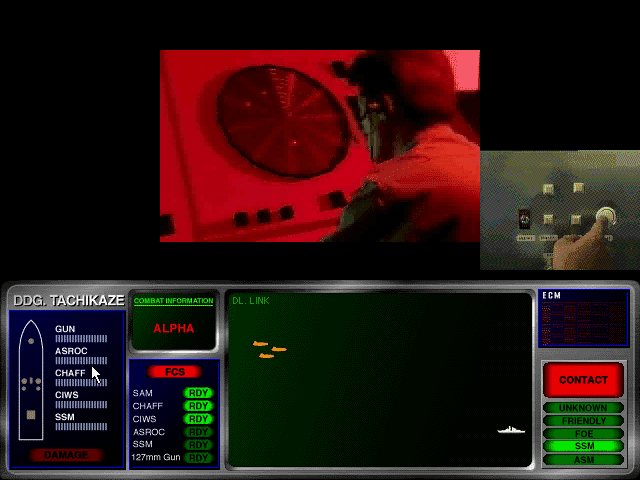Screen dimensions: 640x480
Task: Click the button-press video inset
Action: (560, 210)
